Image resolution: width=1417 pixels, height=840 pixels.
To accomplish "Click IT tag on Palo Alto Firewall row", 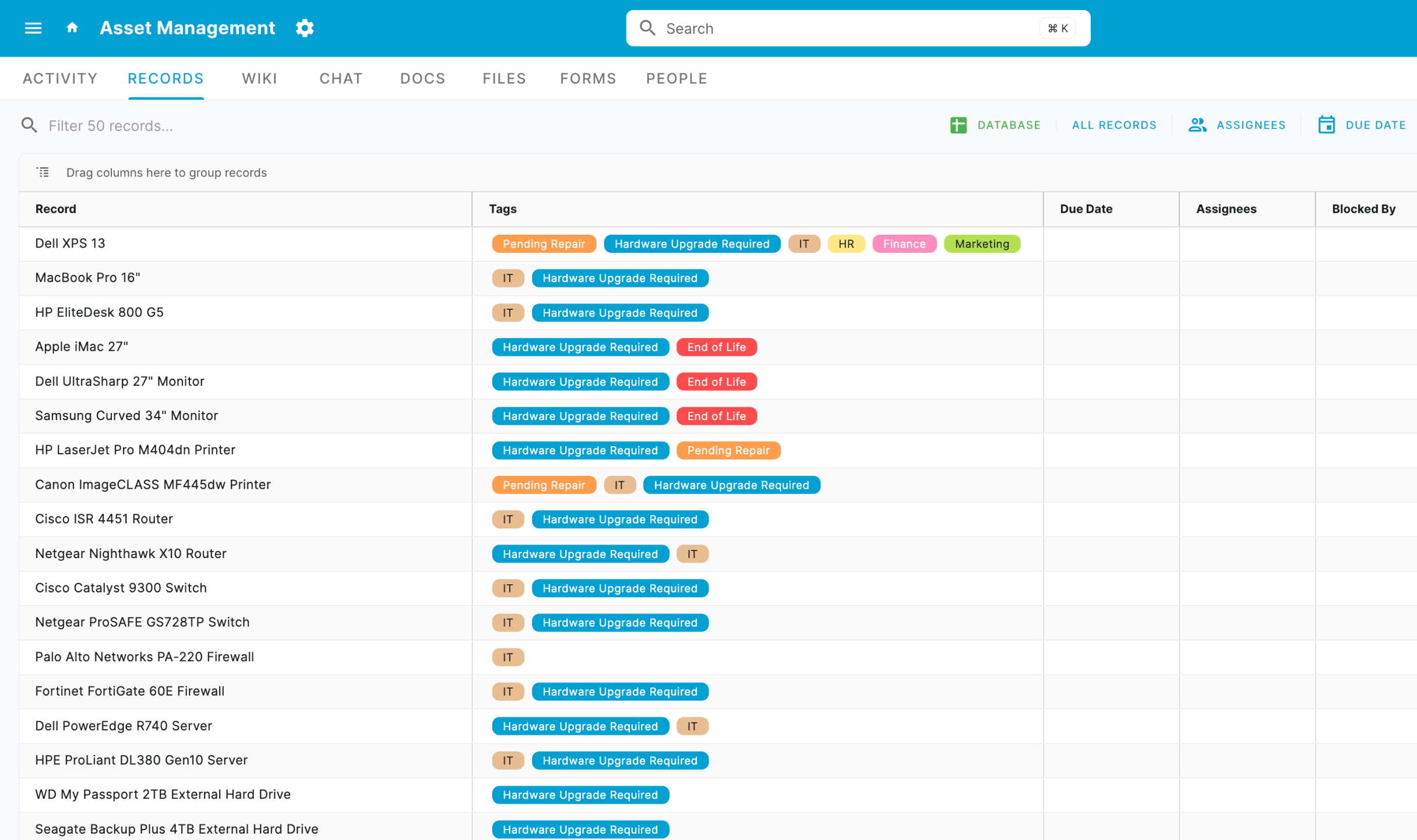I will pos(507,657).
